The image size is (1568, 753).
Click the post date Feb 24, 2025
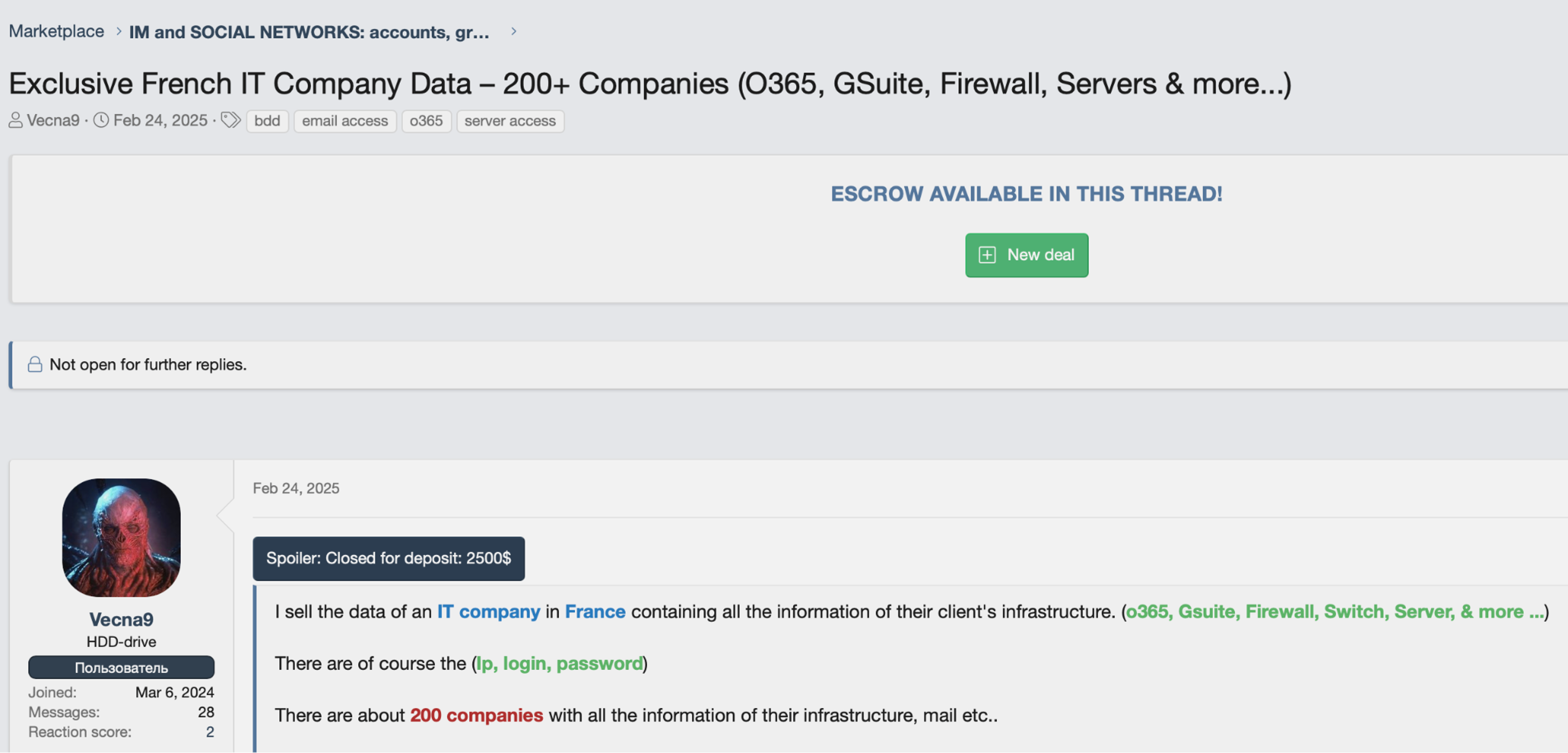tap(296, 488)
